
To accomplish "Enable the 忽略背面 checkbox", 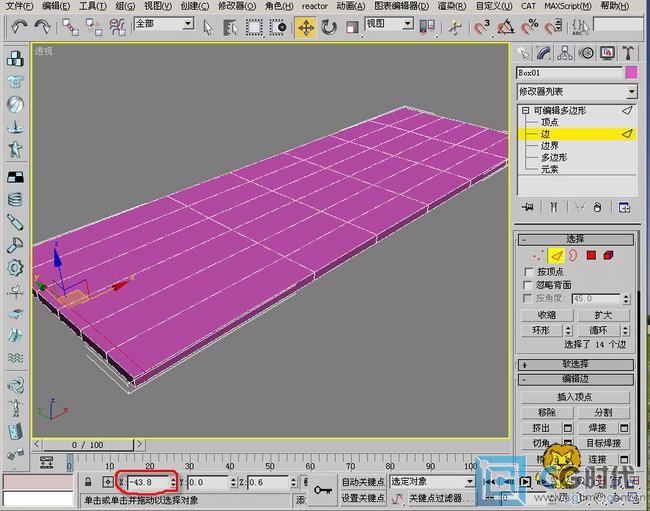I will click(x=528, y=285).
